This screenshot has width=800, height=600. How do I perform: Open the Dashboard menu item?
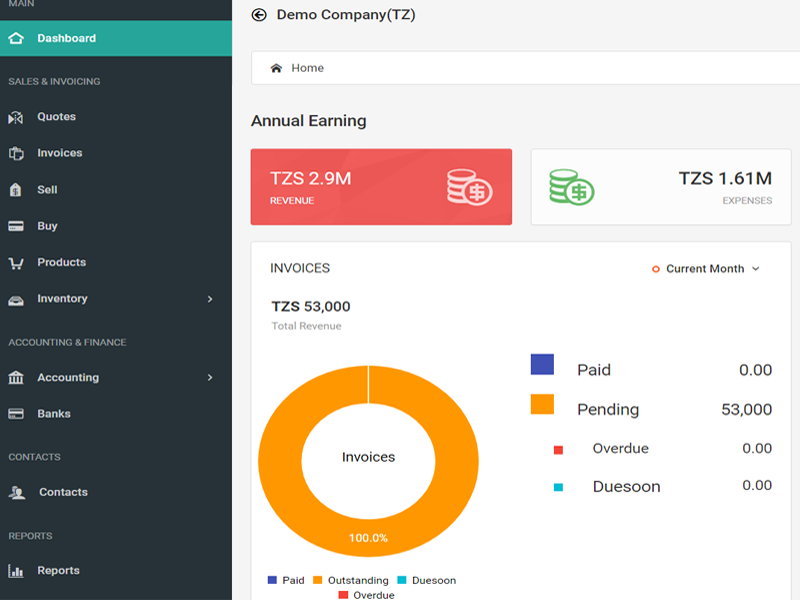(66, 38)
